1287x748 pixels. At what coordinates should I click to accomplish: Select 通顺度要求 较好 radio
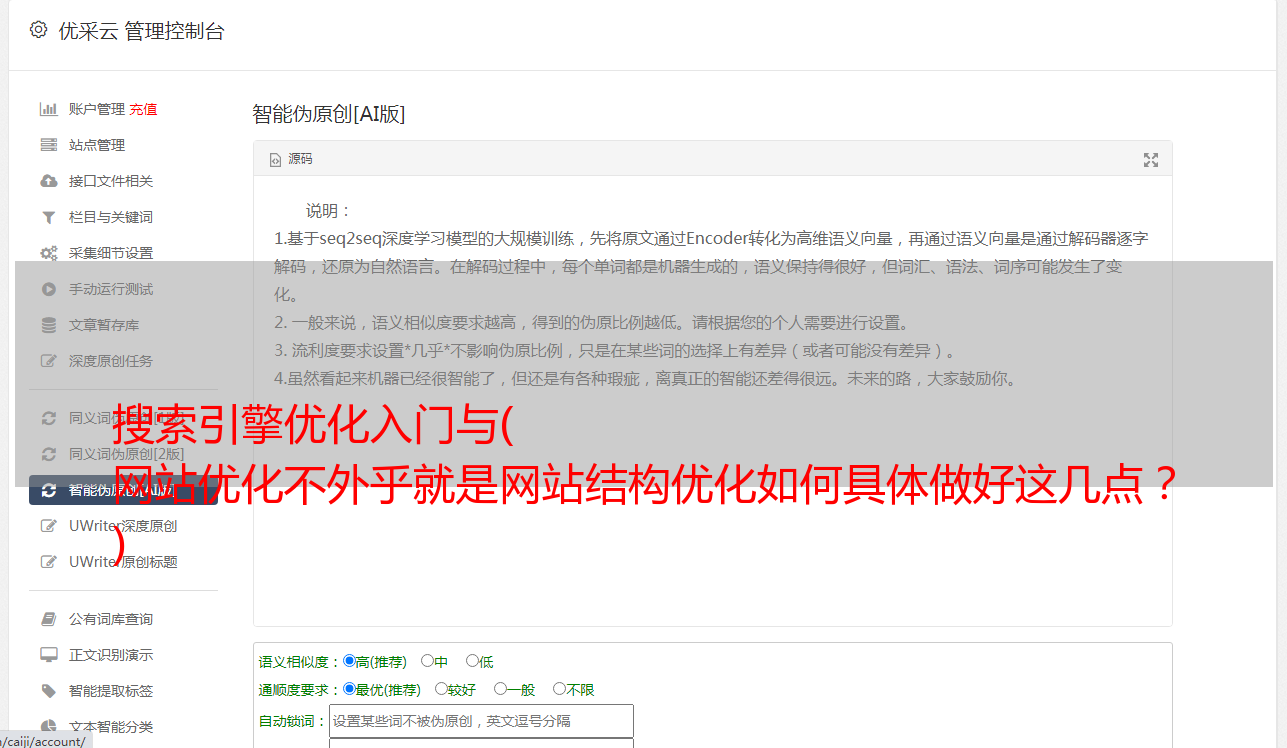point(441,689)
